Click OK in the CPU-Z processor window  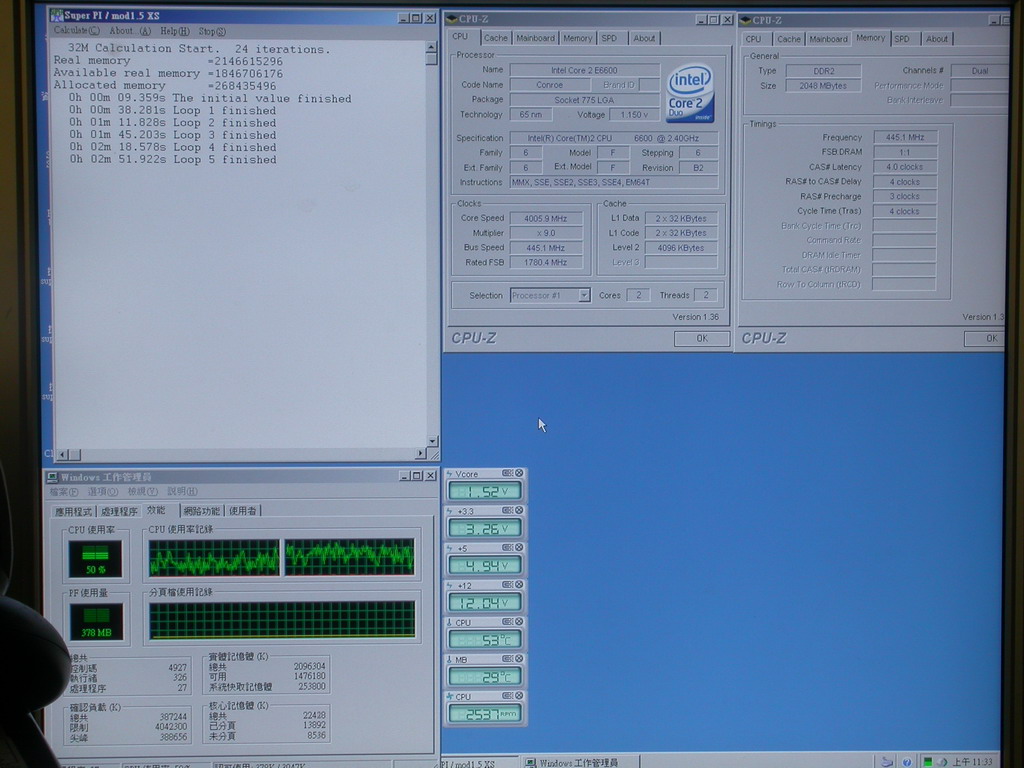[702, 338]
